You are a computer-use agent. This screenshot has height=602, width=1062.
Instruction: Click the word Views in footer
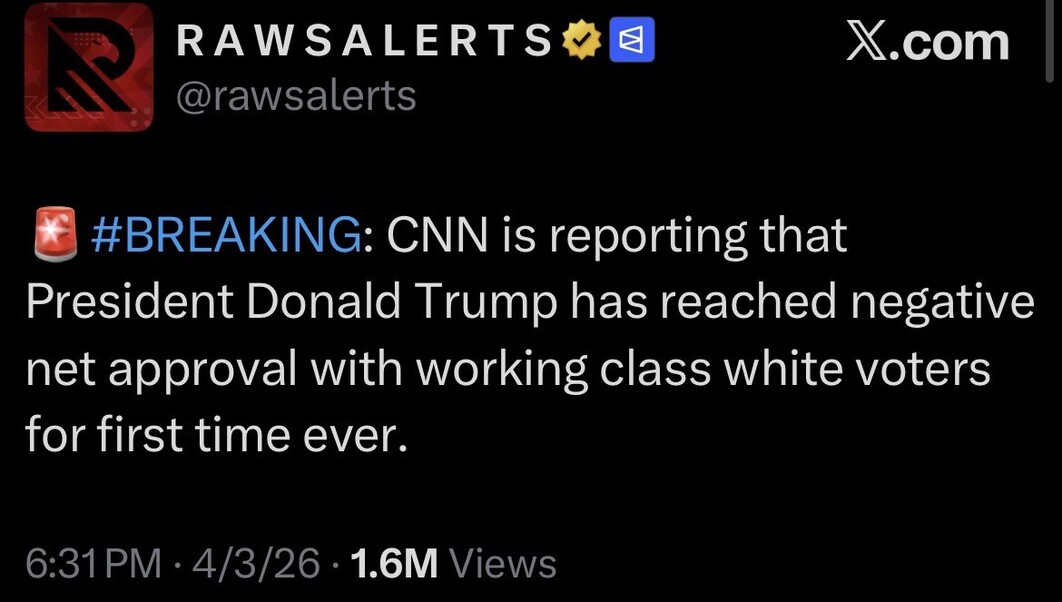click(x=503, y=564)
